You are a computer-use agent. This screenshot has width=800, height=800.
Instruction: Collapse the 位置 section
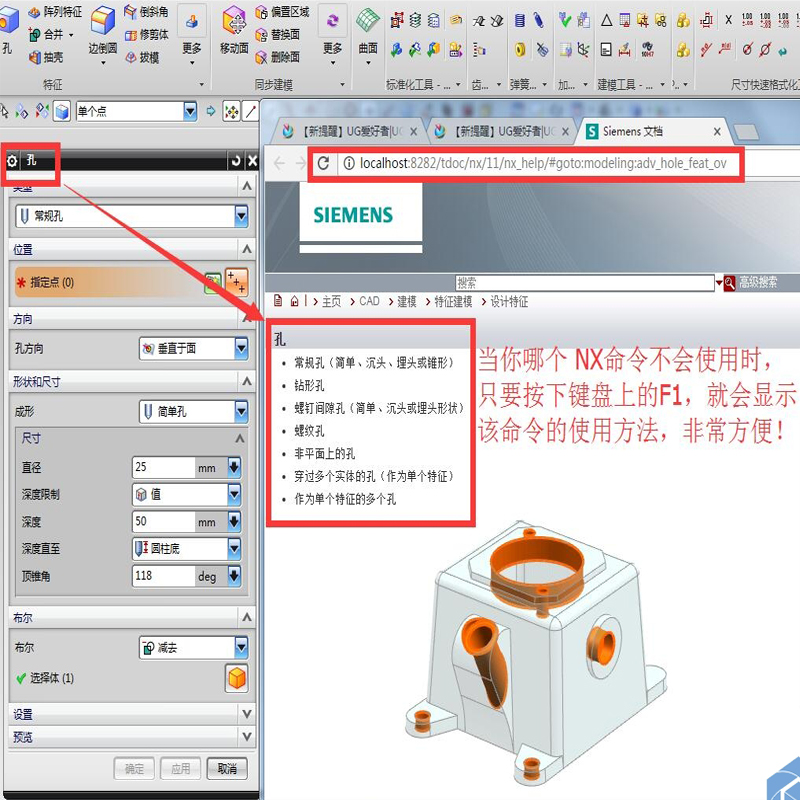pos(246,249)
